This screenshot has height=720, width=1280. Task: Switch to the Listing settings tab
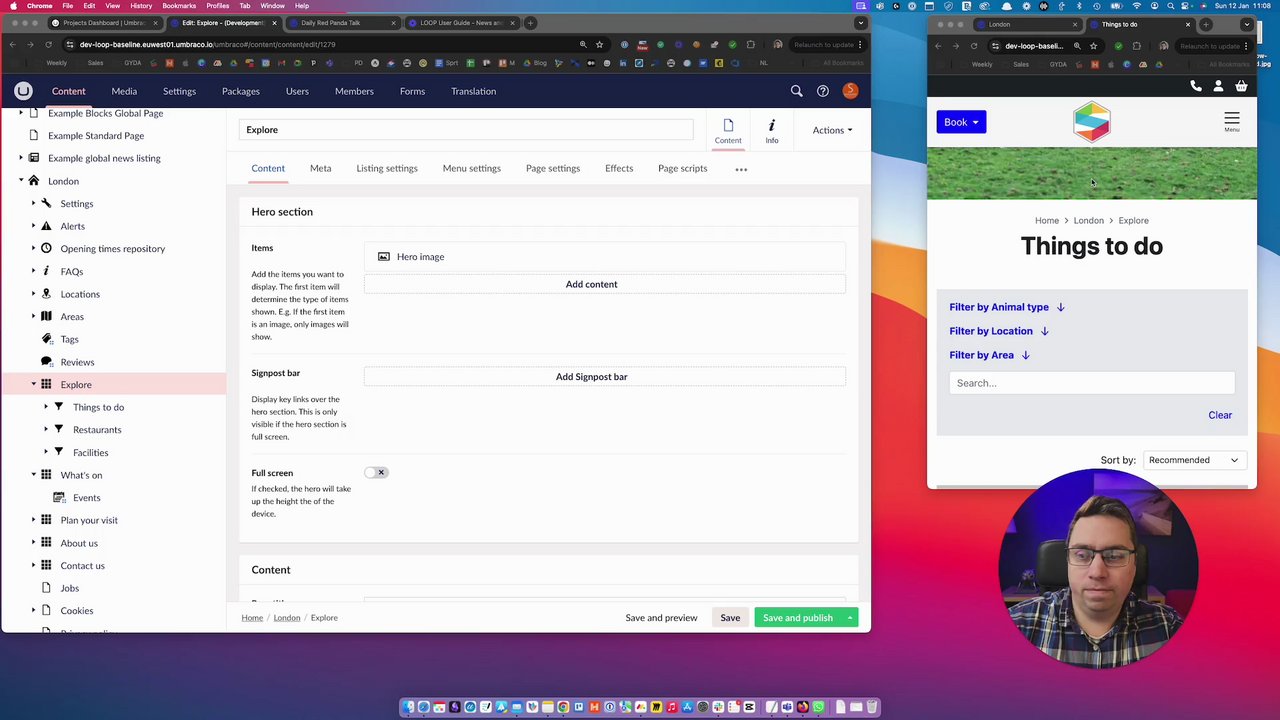click(387, 168)
